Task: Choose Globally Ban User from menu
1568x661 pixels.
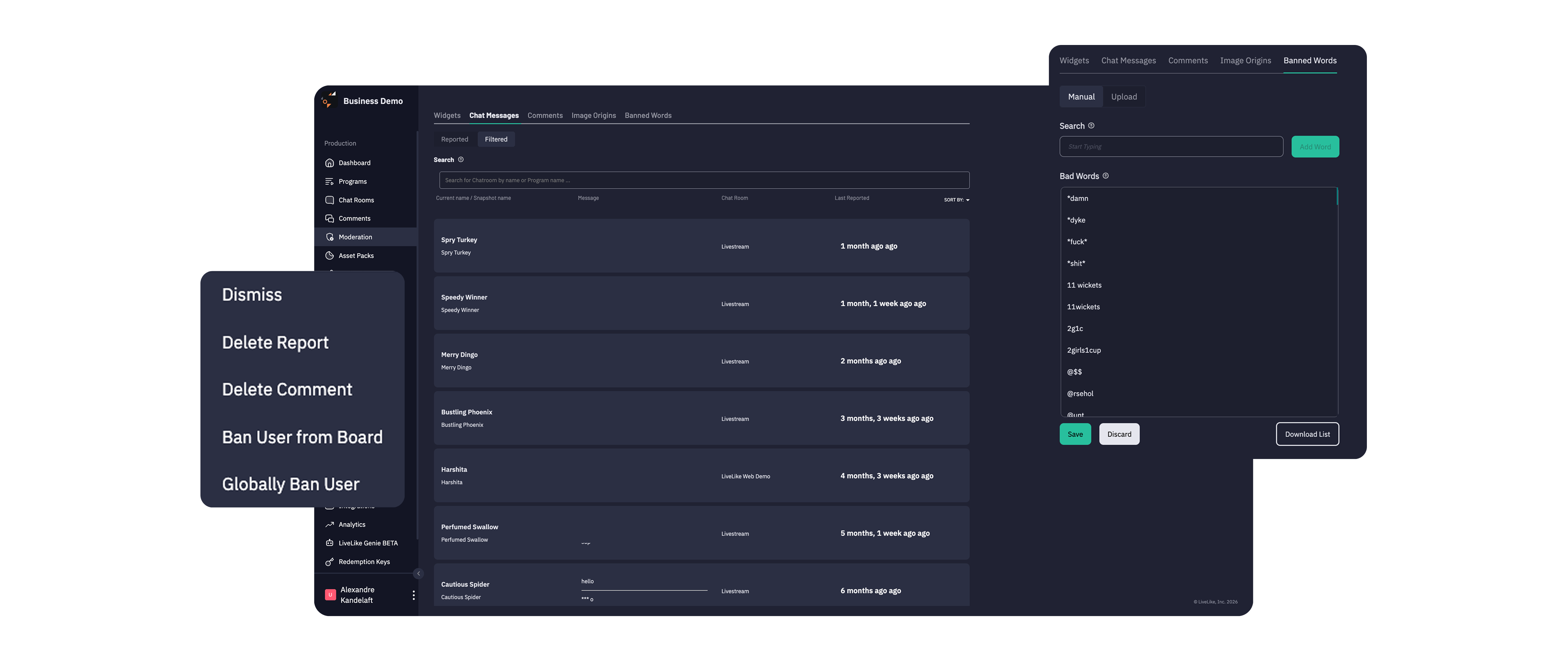Action: (x=290, y=484)
